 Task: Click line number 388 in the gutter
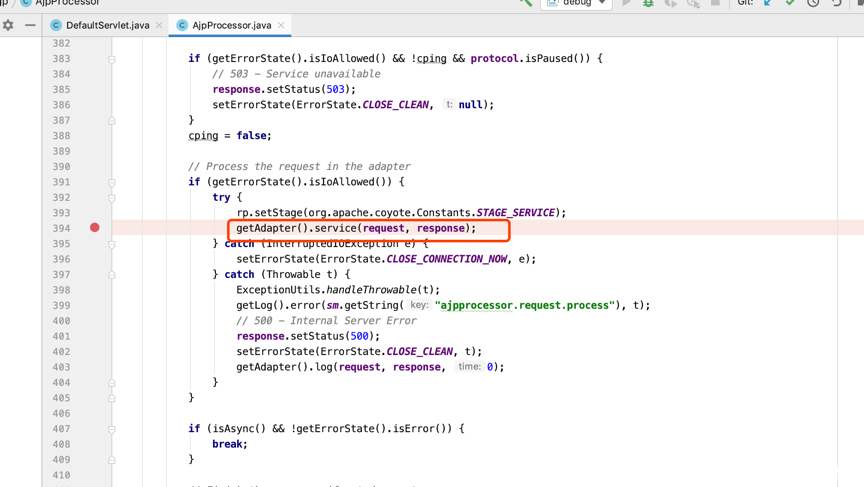(61, 136)
